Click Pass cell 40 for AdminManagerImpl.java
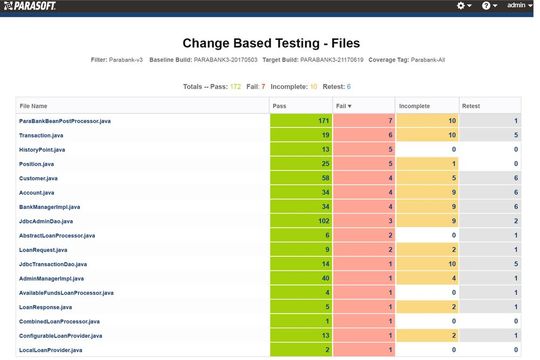540x360 pixels. coord(301,278)
